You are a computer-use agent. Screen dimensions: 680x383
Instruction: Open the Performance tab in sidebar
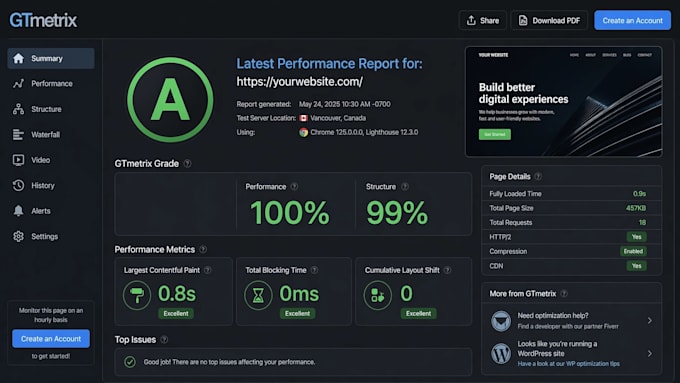[x=51, y=84]
